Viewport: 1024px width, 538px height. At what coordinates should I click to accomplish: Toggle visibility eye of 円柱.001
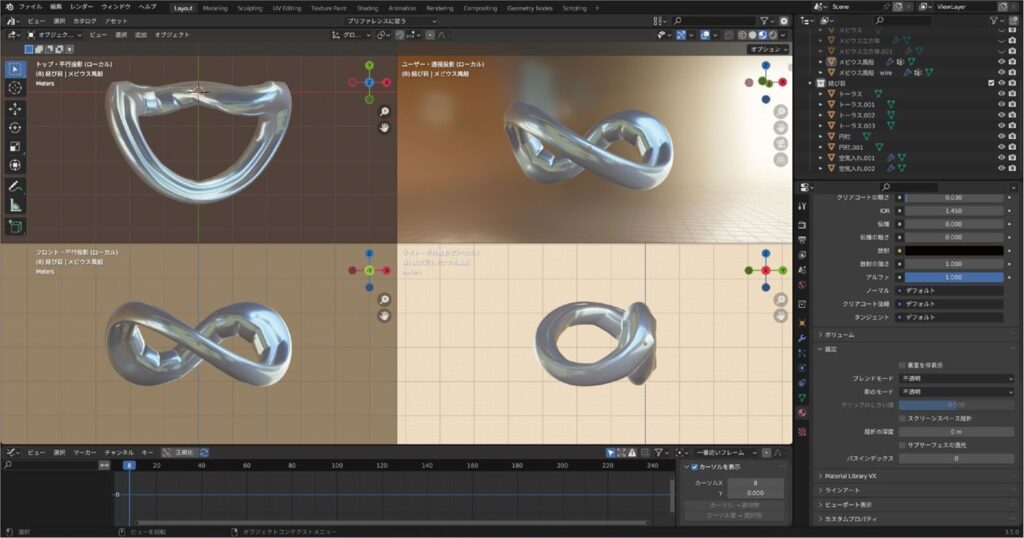(1001, 147)
